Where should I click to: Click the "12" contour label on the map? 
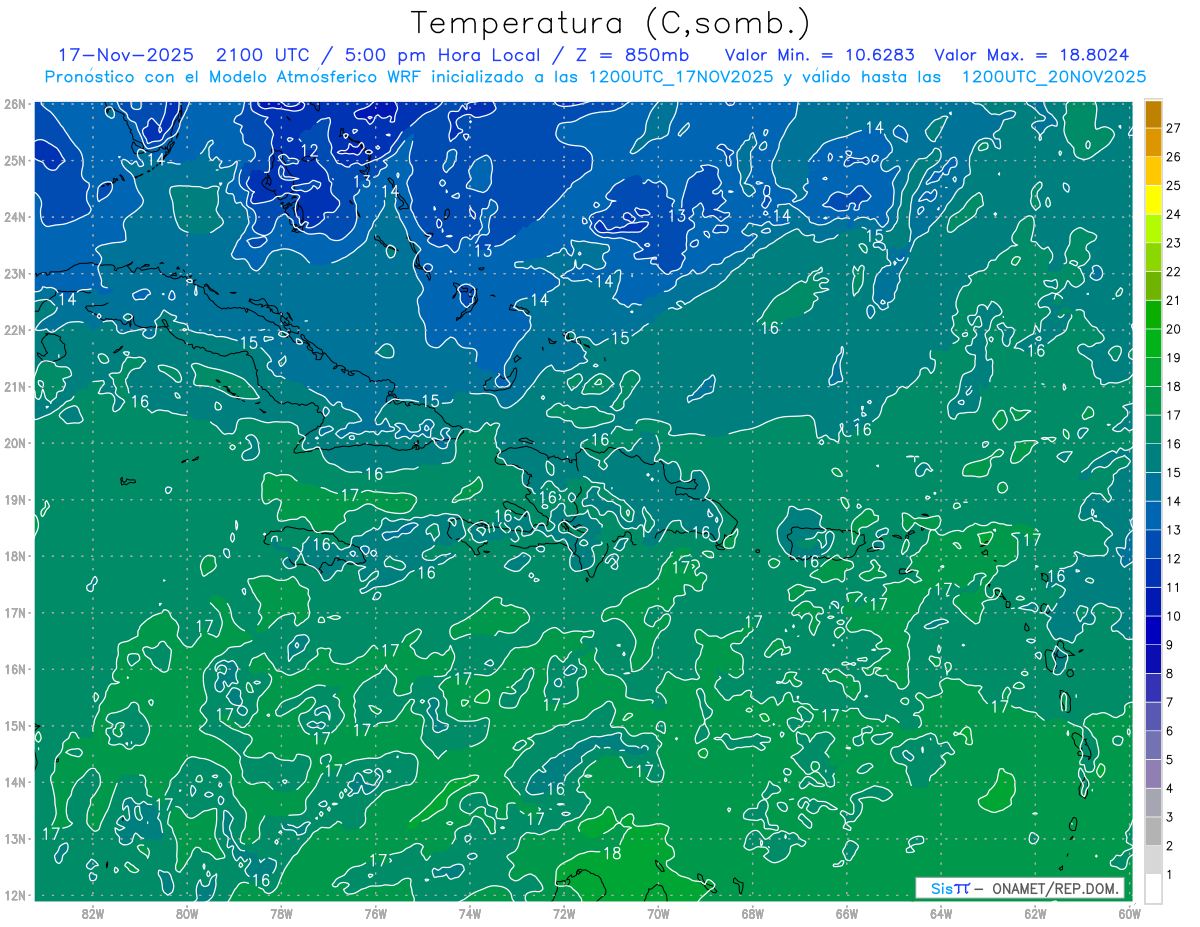click(x=310, y=151)
